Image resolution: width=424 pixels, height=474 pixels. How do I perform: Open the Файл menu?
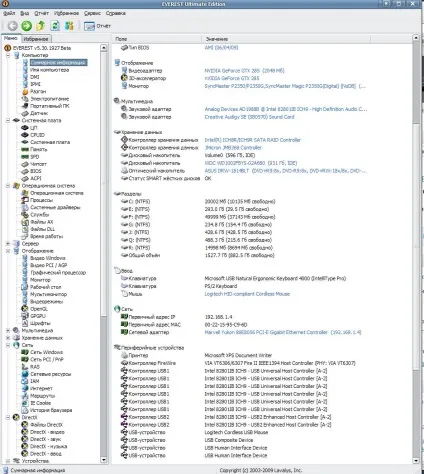9,13
